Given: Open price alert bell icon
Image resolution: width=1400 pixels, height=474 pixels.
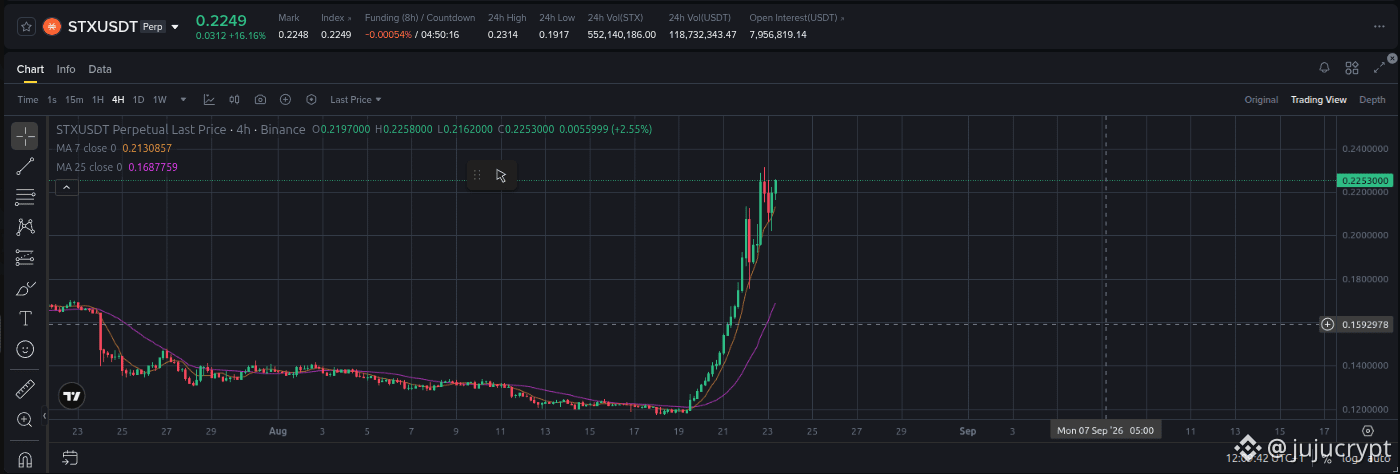Looking at the screenshot, I should pos(1324,68).
